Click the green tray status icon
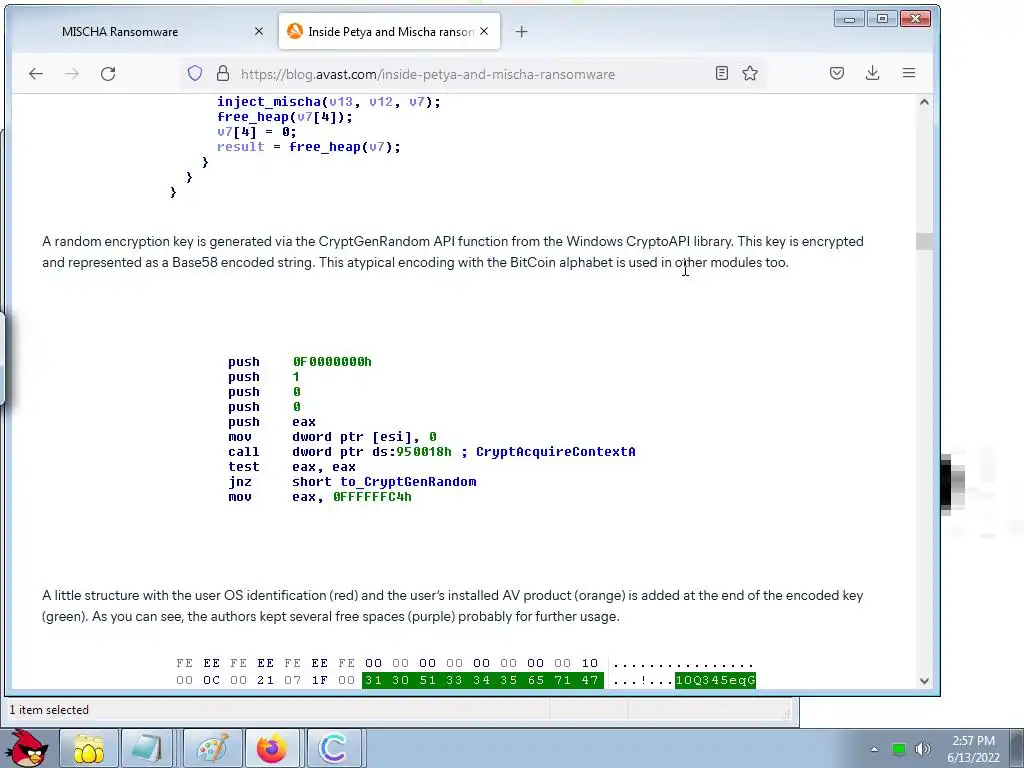1024x768 pixels. click(x=899, y=749)
